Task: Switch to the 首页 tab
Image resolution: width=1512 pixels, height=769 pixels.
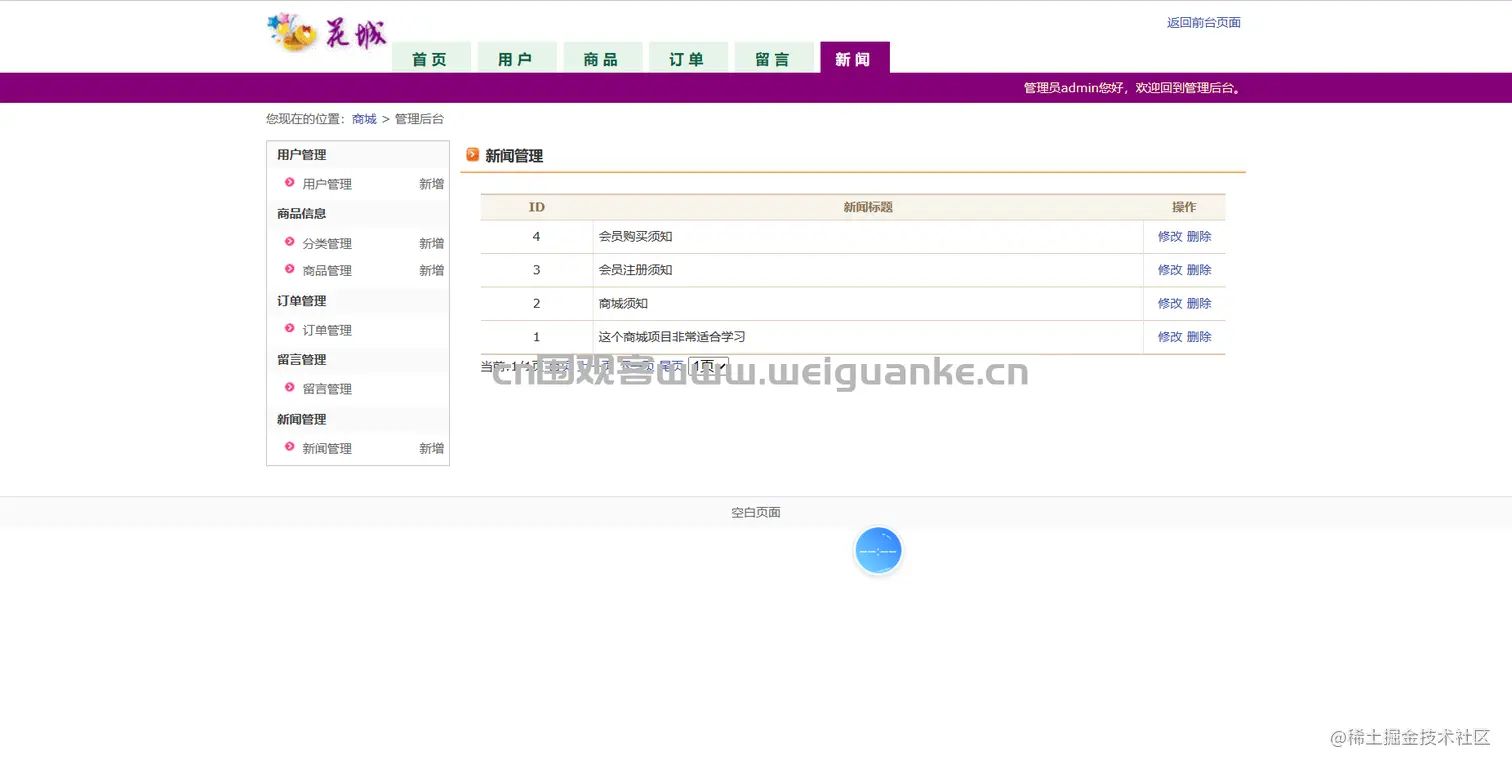Action: [431, 58]
